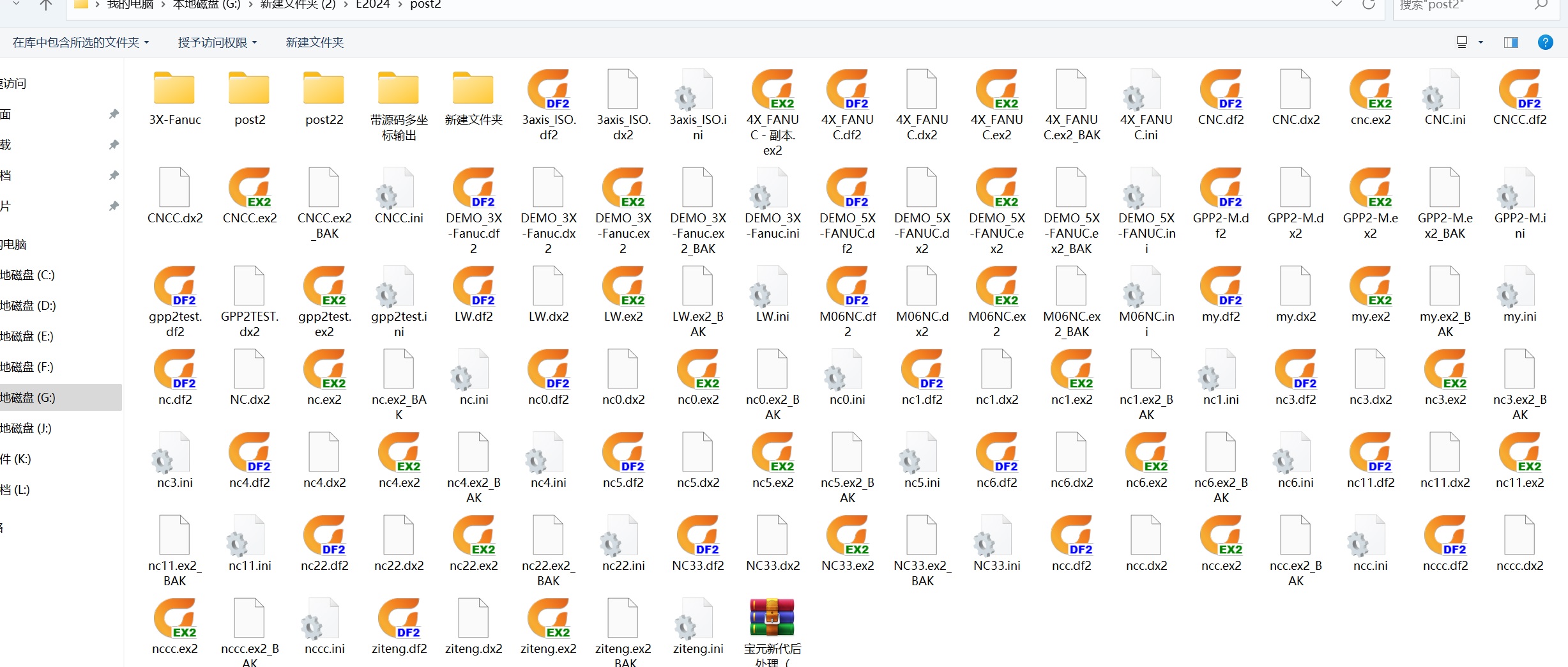The height and width of the screenshot is (667, 1568).
Task: Click the CNCC.df2 file name
Action: [1519, 119]
